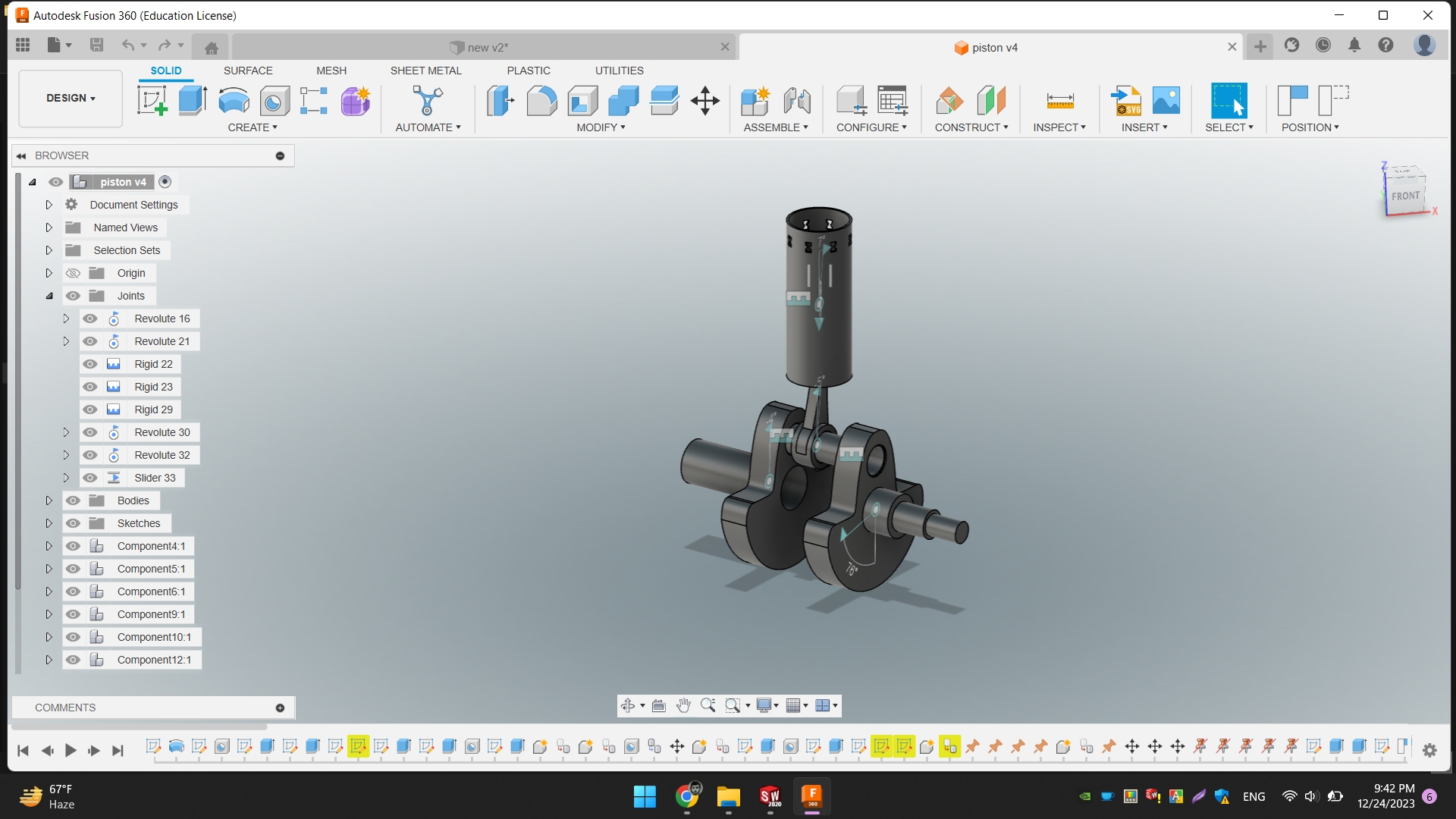Open the DESIGN workspace dropdown
This screenshot has height=819, width=1456.
(x=71, y=98)
